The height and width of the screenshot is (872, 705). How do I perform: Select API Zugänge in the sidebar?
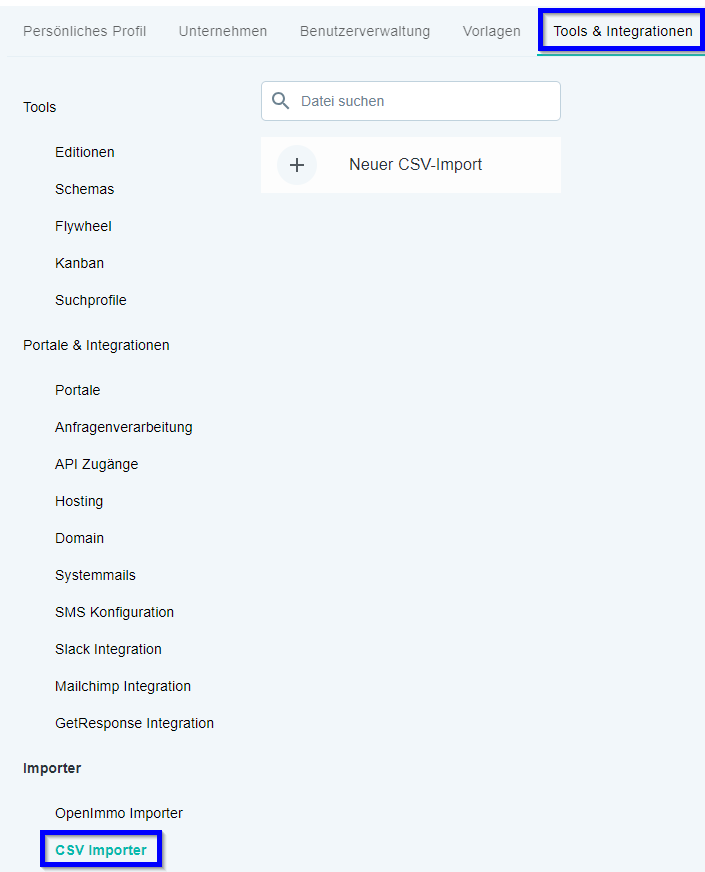coord(96,464)
